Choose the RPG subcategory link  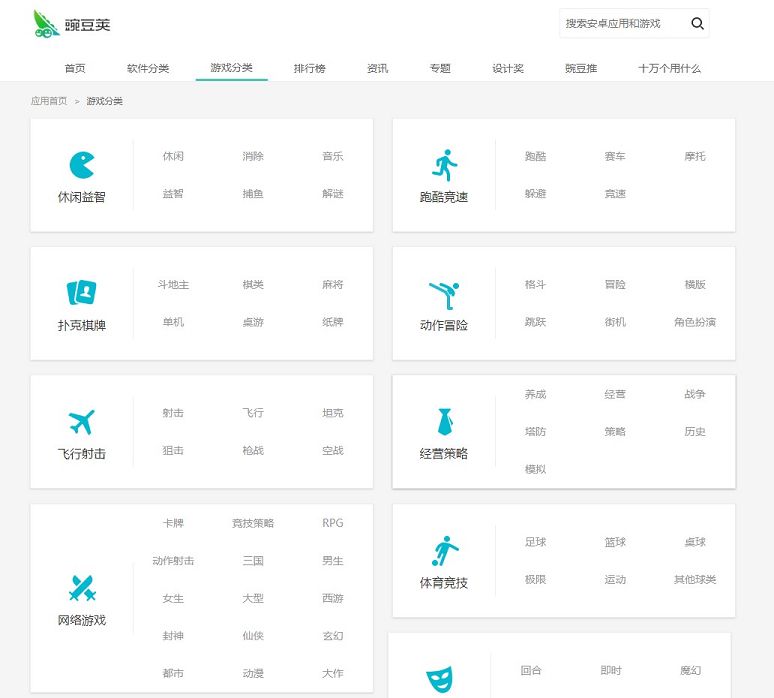[333, 523]
